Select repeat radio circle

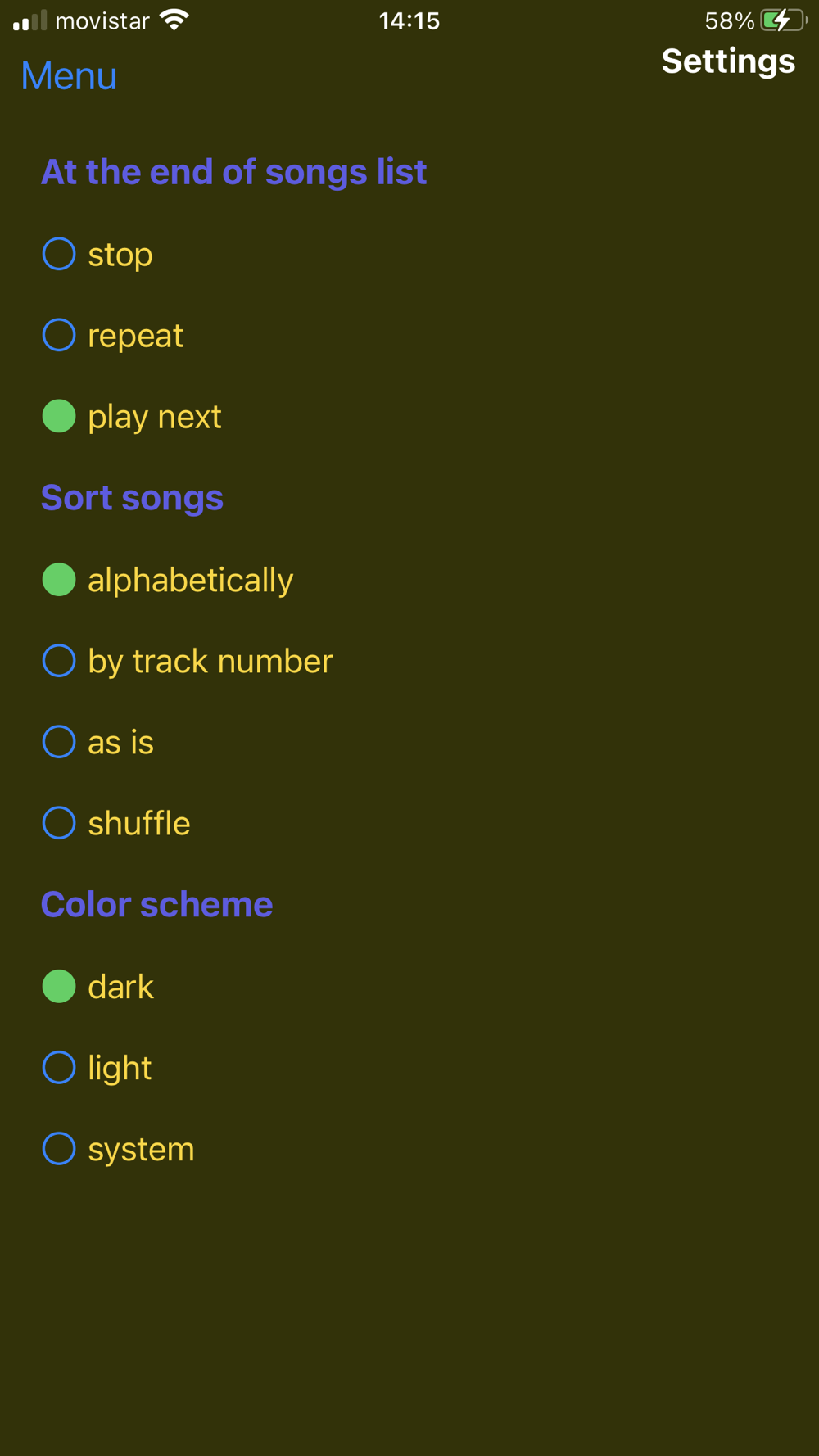[x=59, y=335]
